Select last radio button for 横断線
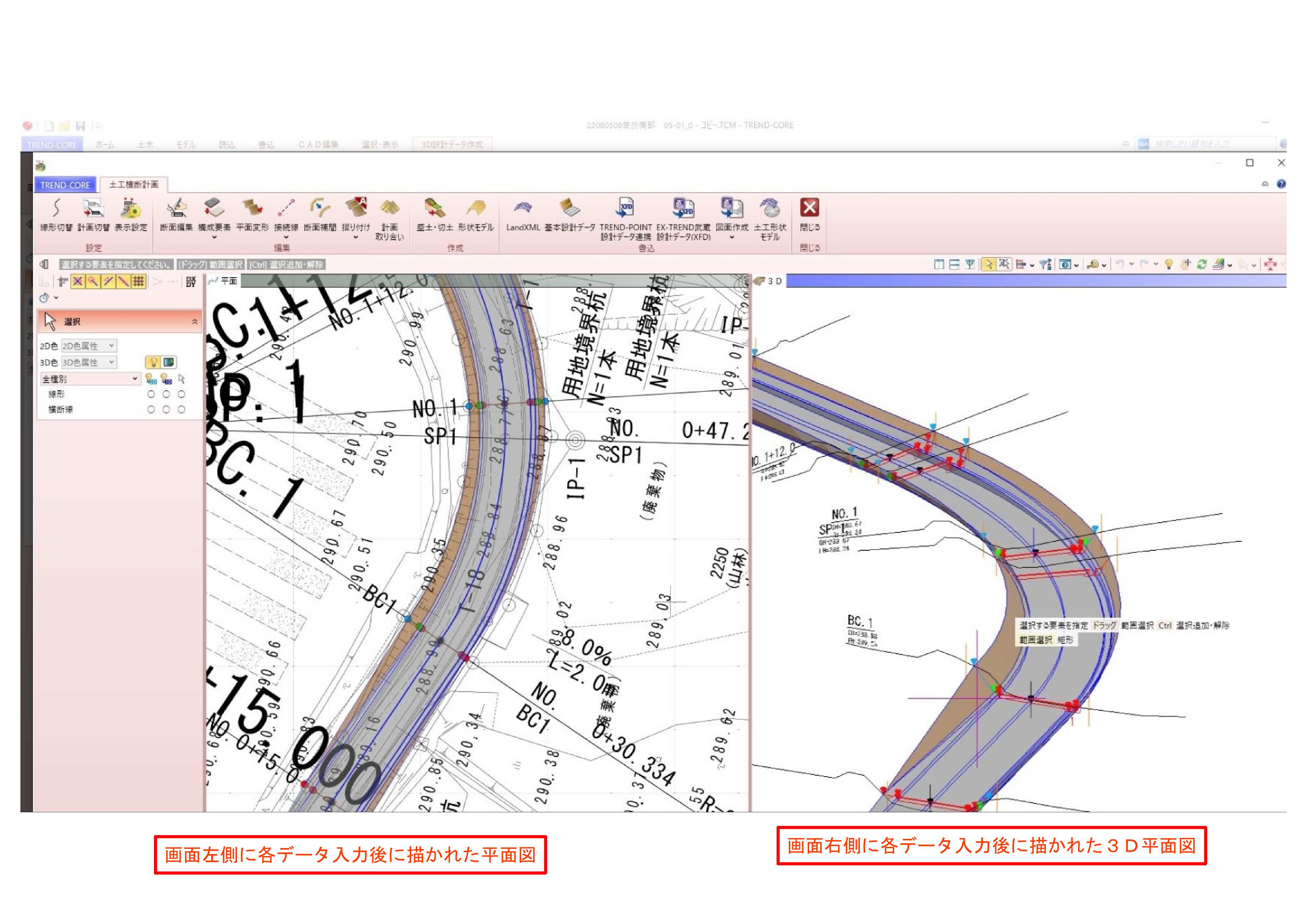 coord(181,409)
